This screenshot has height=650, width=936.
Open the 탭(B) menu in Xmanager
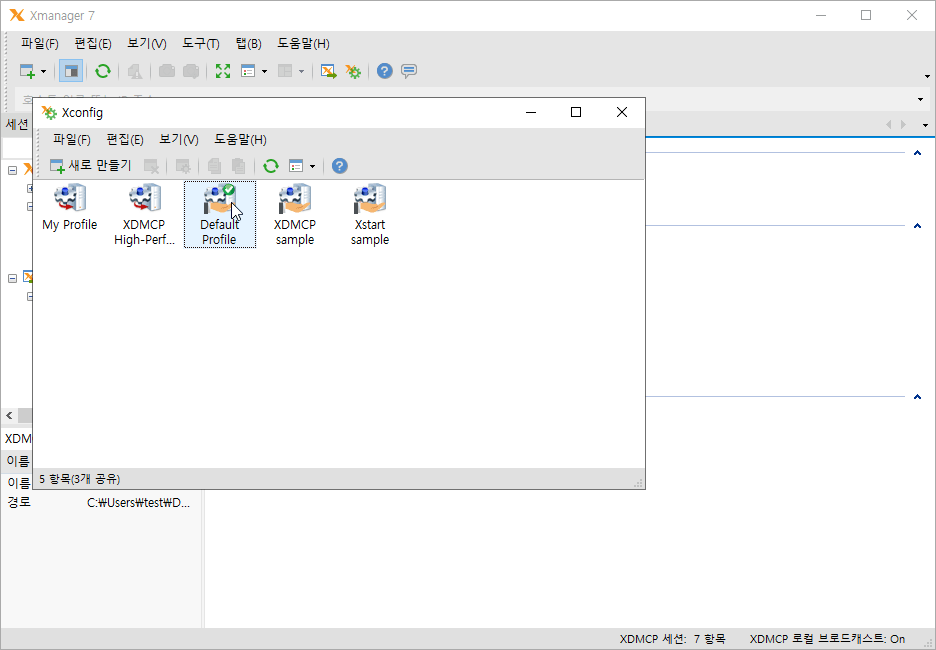tap(248, 44)
